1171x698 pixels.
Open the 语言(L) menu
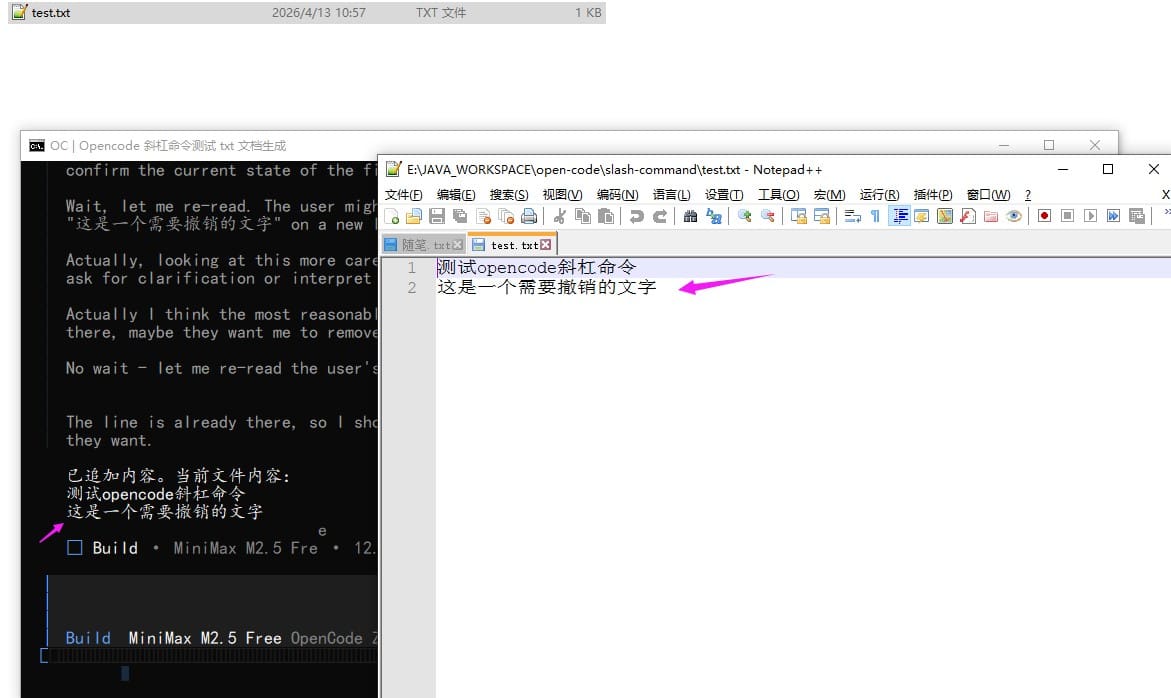tap(671, 195)
